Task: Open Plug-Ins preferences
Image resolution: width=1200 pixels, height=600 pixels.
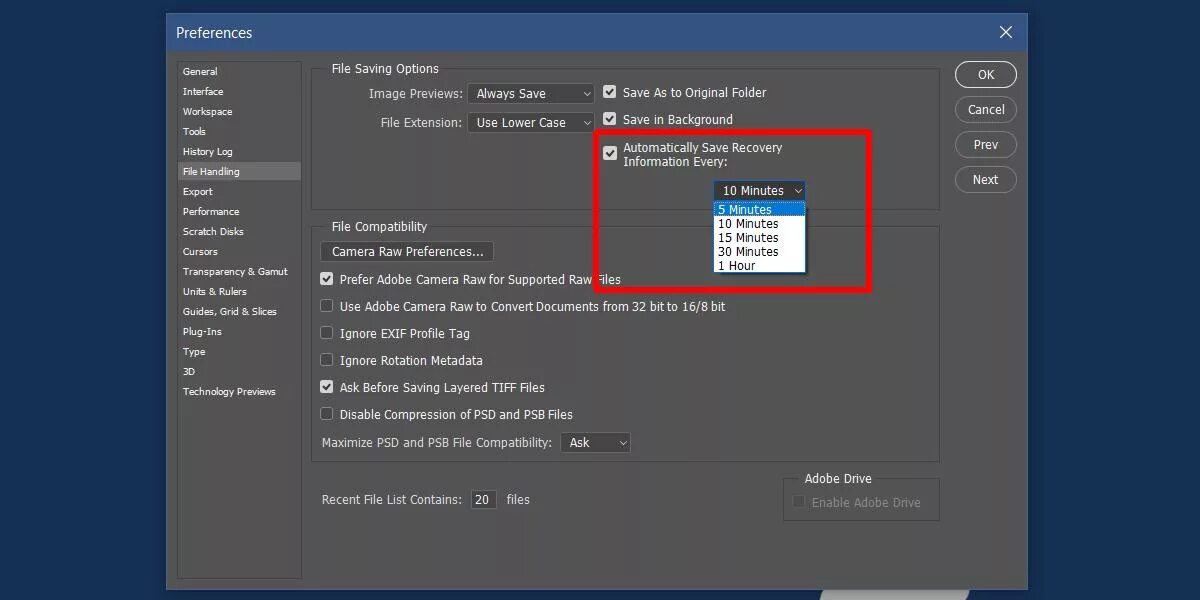Action: [x=239, y=332]
